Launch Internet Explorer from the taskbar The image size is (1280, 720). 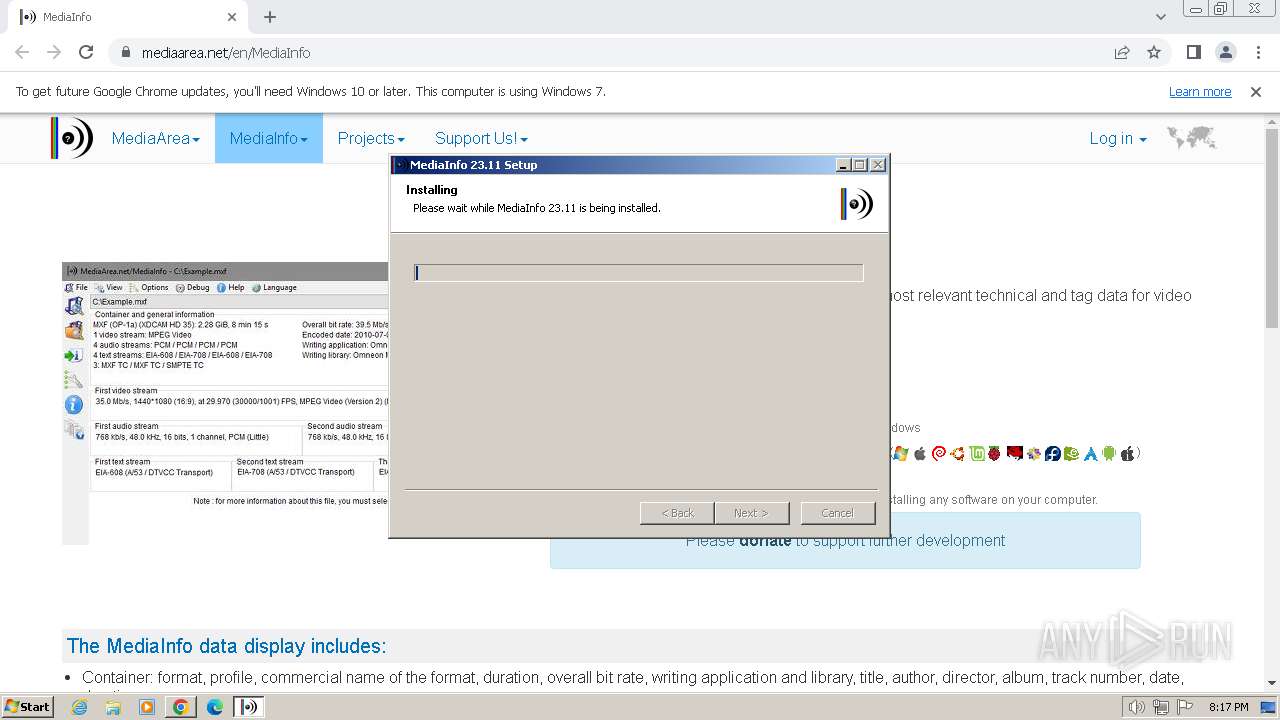(x=79, y=707)
